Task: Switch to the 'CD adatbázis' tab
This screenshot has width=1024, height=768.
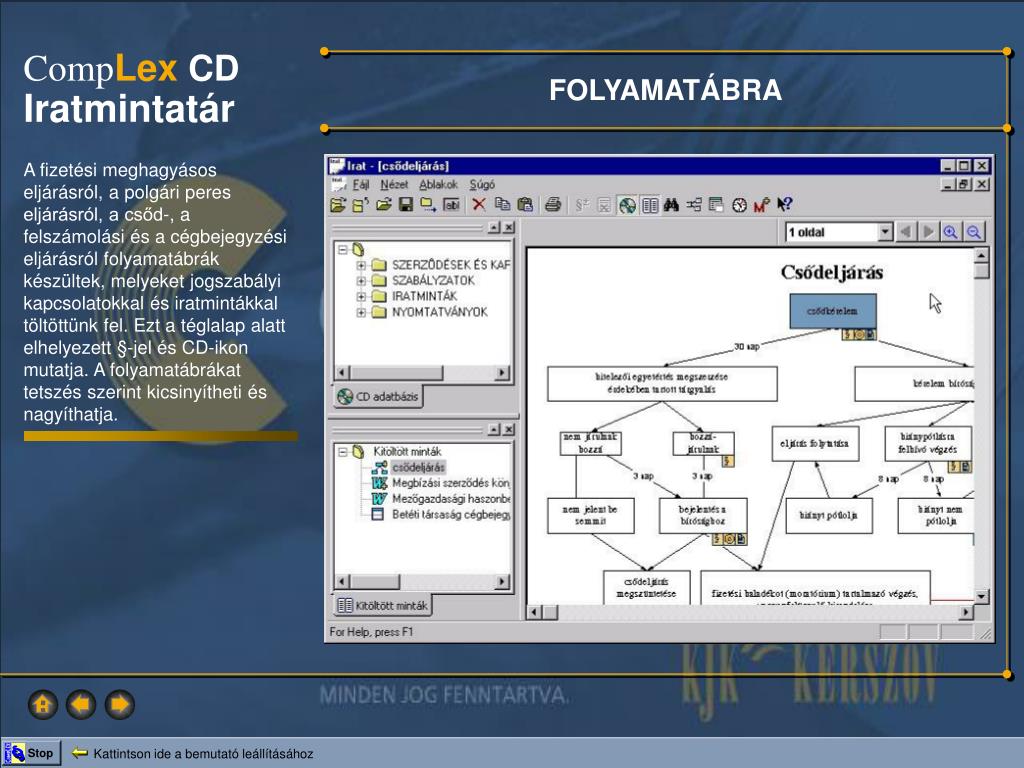Action: (378, 396)
